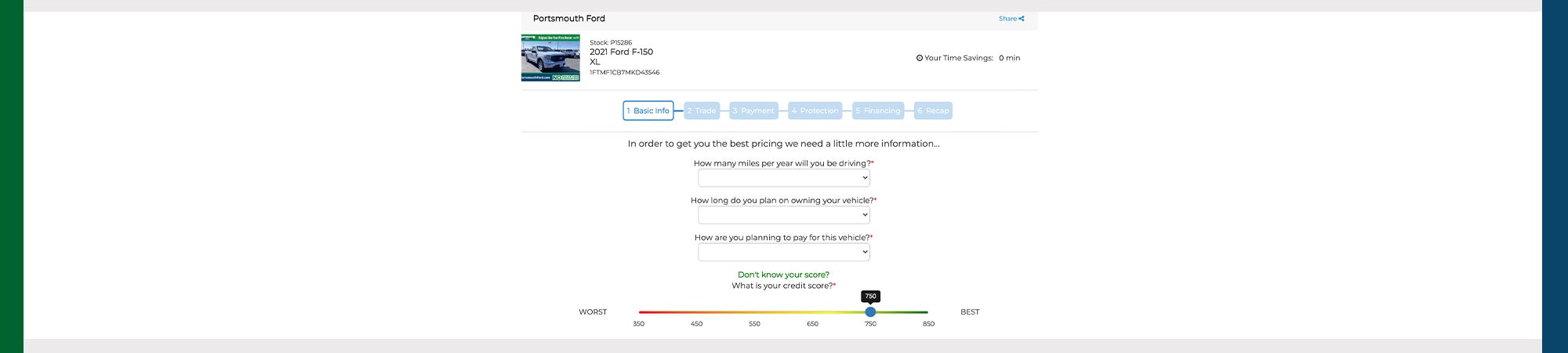This screenshot has width=1568, height=353.
Task: Select 850 on the credit score slider
Action: [928, 312]
